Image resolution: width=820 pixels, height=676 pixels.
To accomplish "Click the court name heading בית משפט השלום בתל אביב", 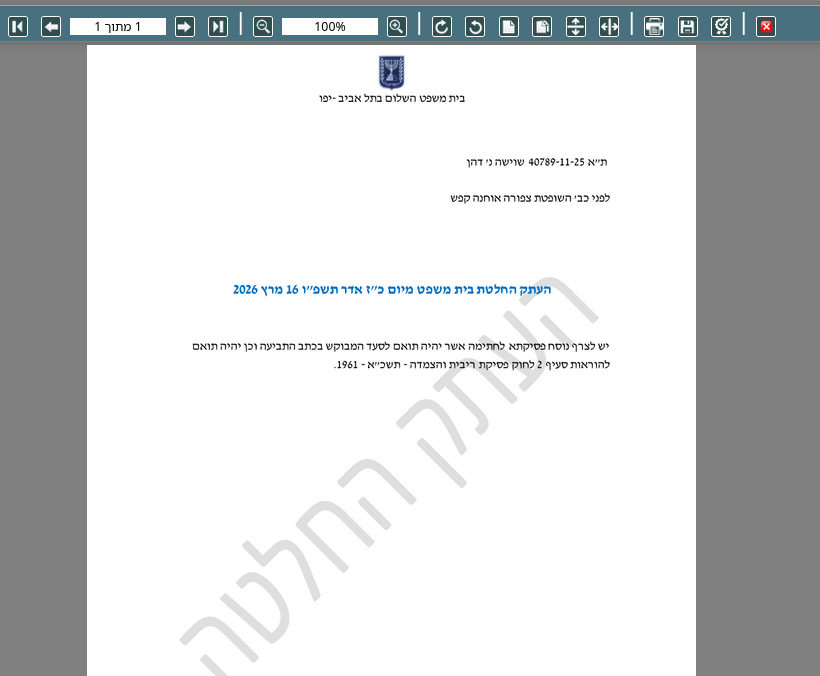I will tap(392, 98).
